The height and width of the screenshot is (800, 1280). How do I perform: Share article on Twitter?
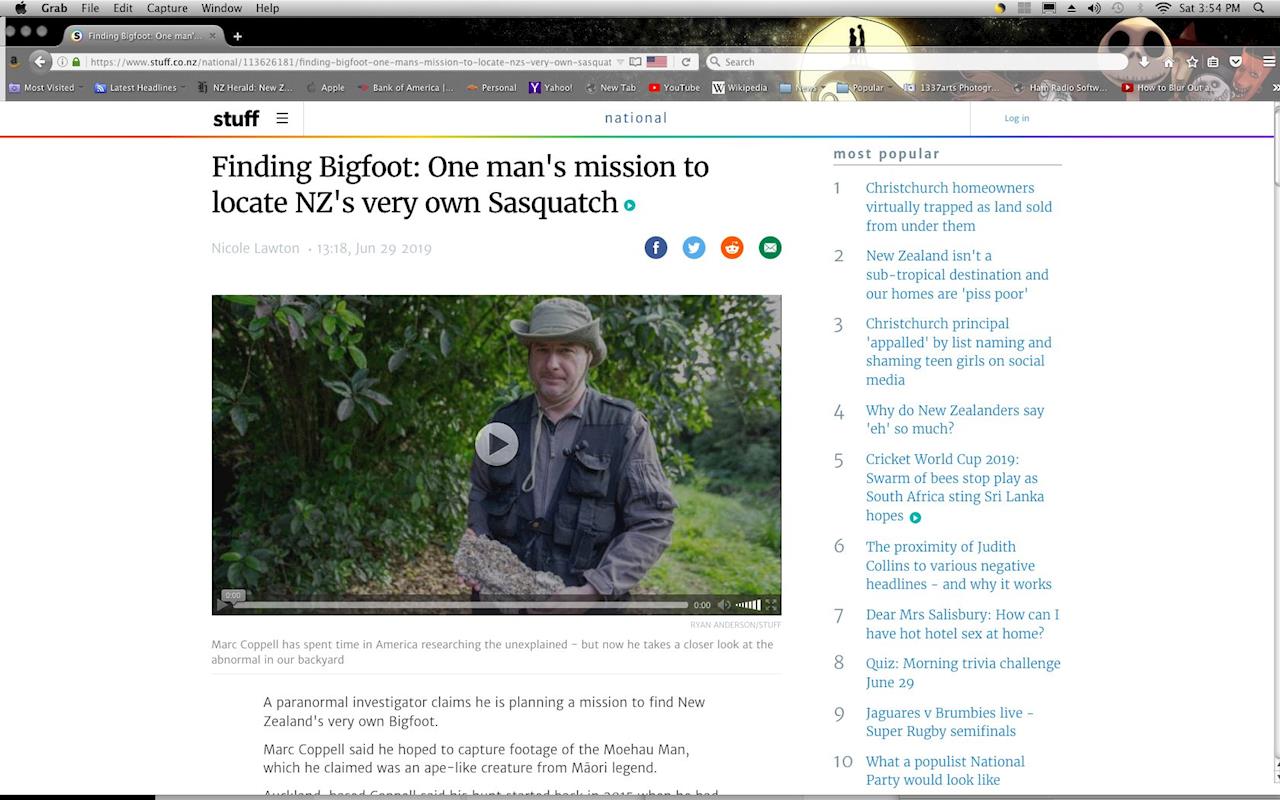coord(693,248)
